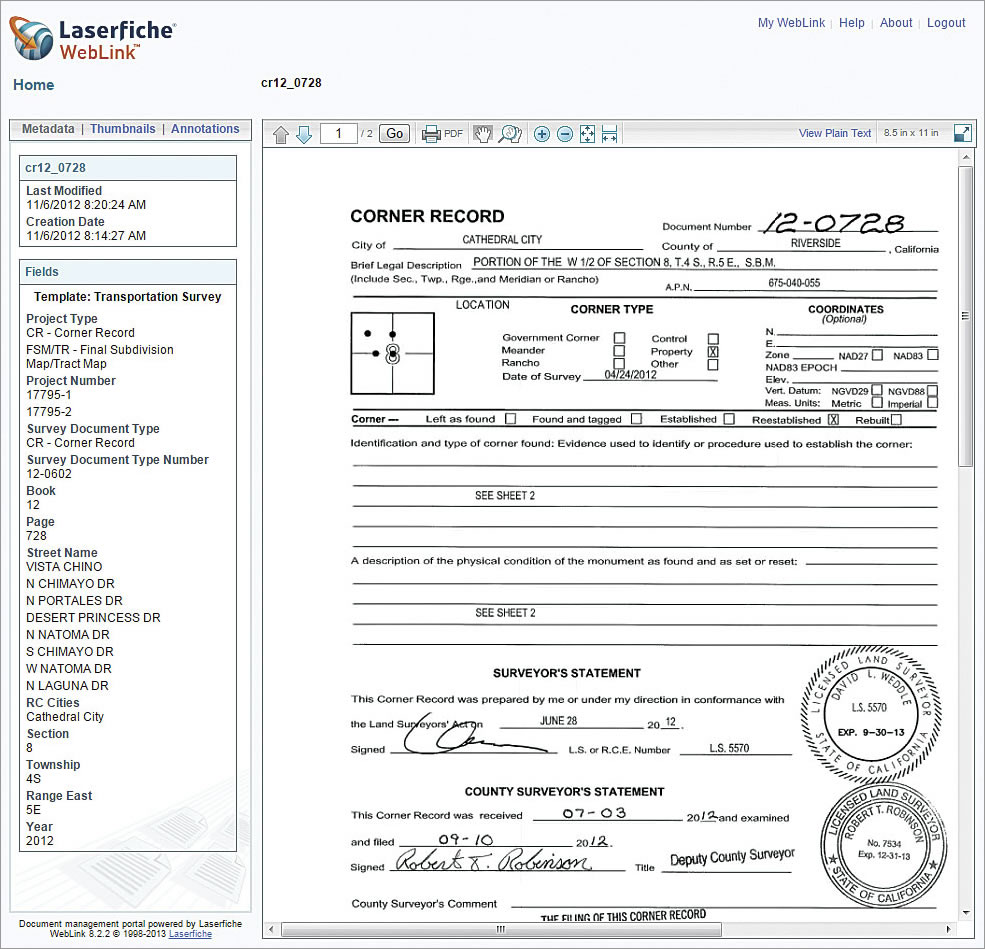Click the Township value 4S
The width and height of the screenshot is (985, 949).
33,779
